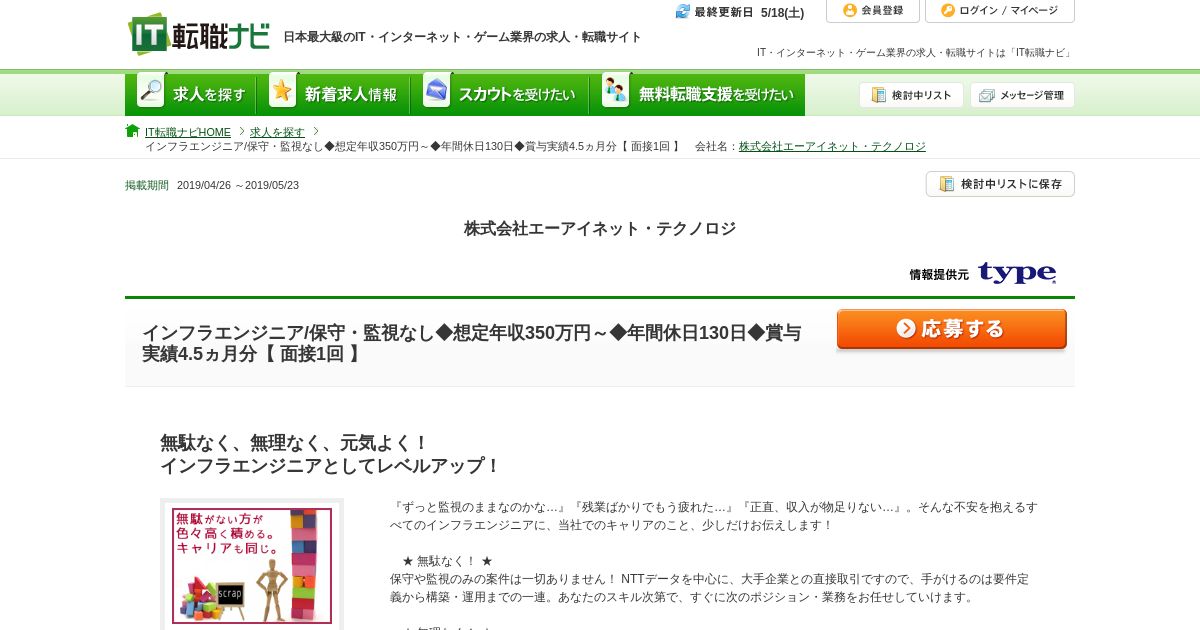Click the headline 無駄なく、無理なく、元気よく！
Image resolution: width=1200 pixels, height=630 pixels.
(294, 442)
